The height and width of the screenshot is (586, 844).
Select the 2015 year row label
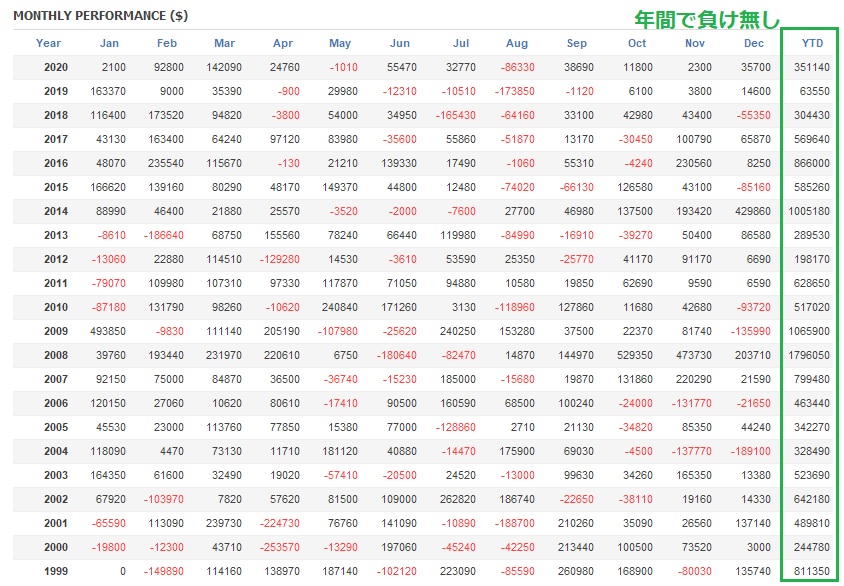coord(56,187)
